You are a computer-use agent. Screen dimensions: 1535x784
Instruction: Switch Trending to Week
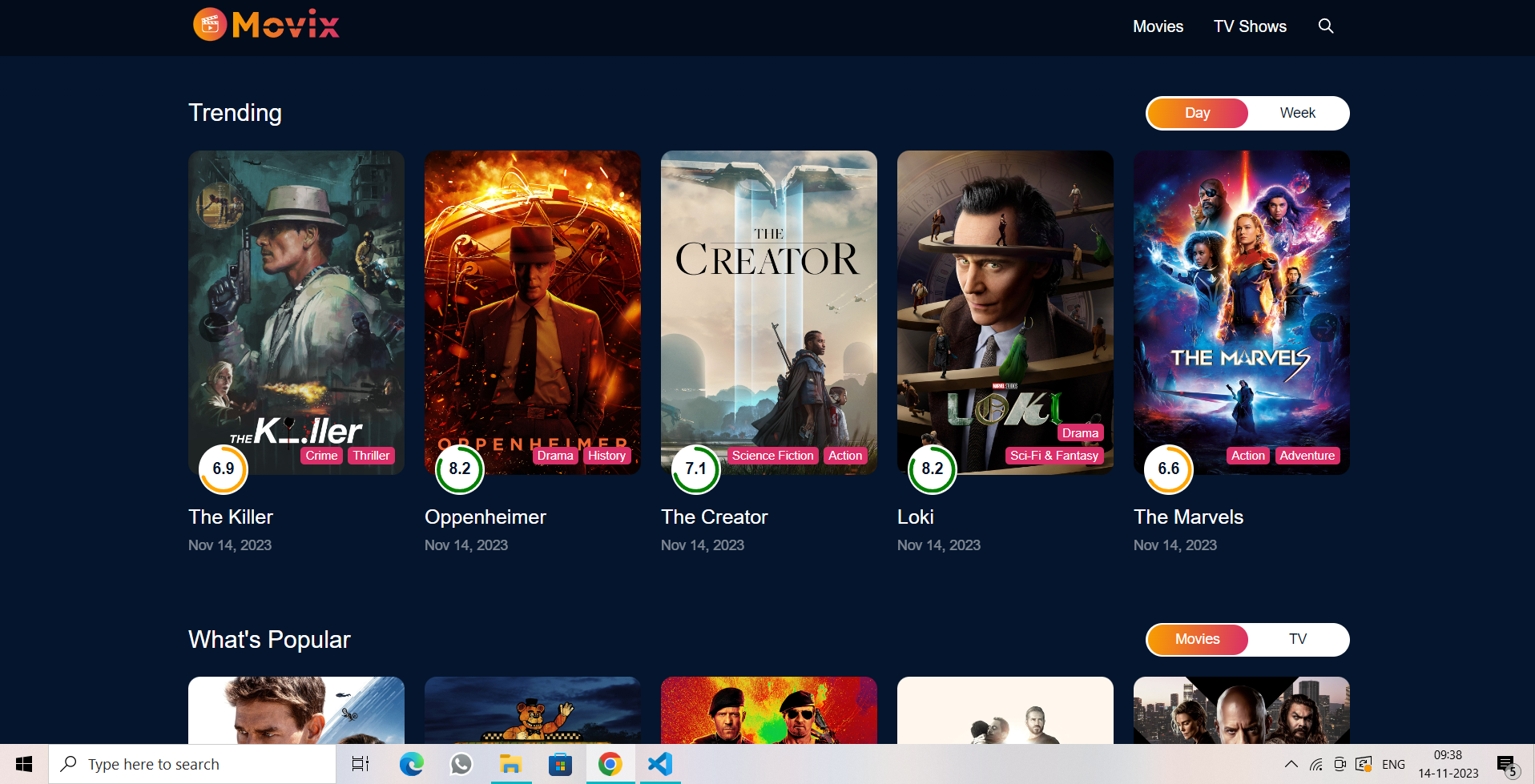(1298, 113)
